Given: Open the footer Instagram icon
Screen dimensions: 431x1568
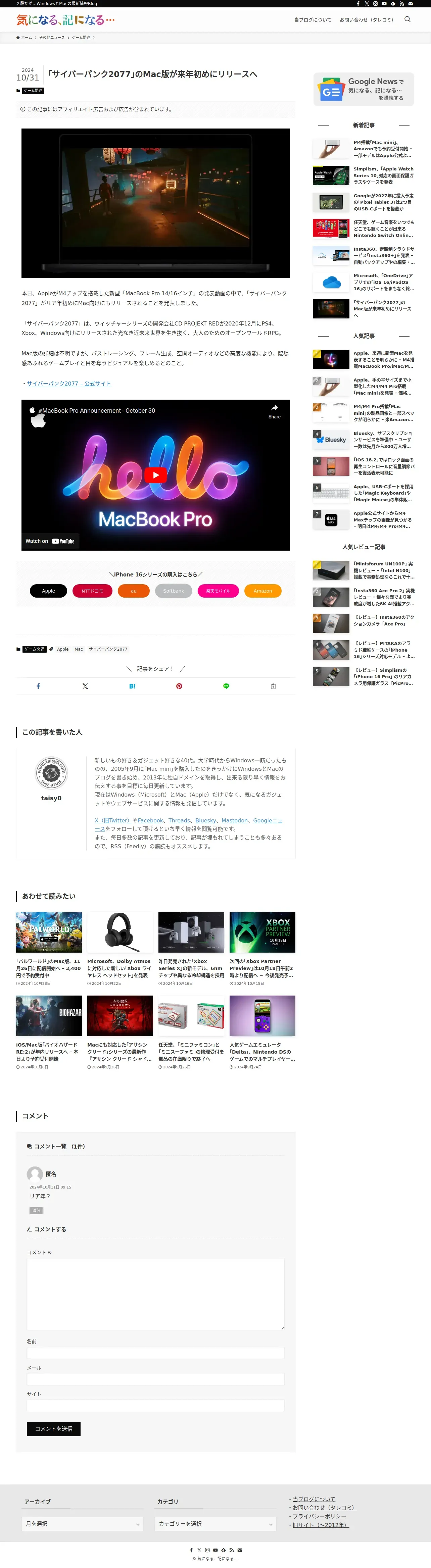Looking at the screenshot, I should tap(207, 1550).
